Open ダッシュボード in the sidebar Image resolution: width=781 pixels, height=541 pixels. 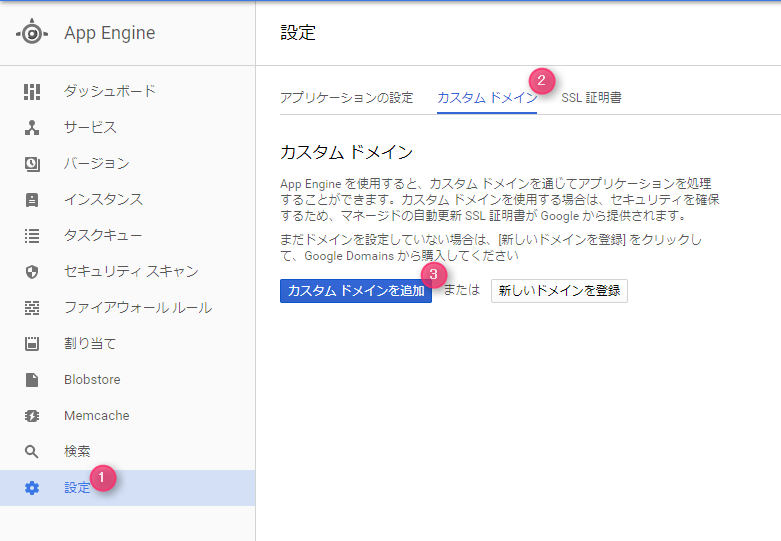pyautogui.click(x=128, y=92)
